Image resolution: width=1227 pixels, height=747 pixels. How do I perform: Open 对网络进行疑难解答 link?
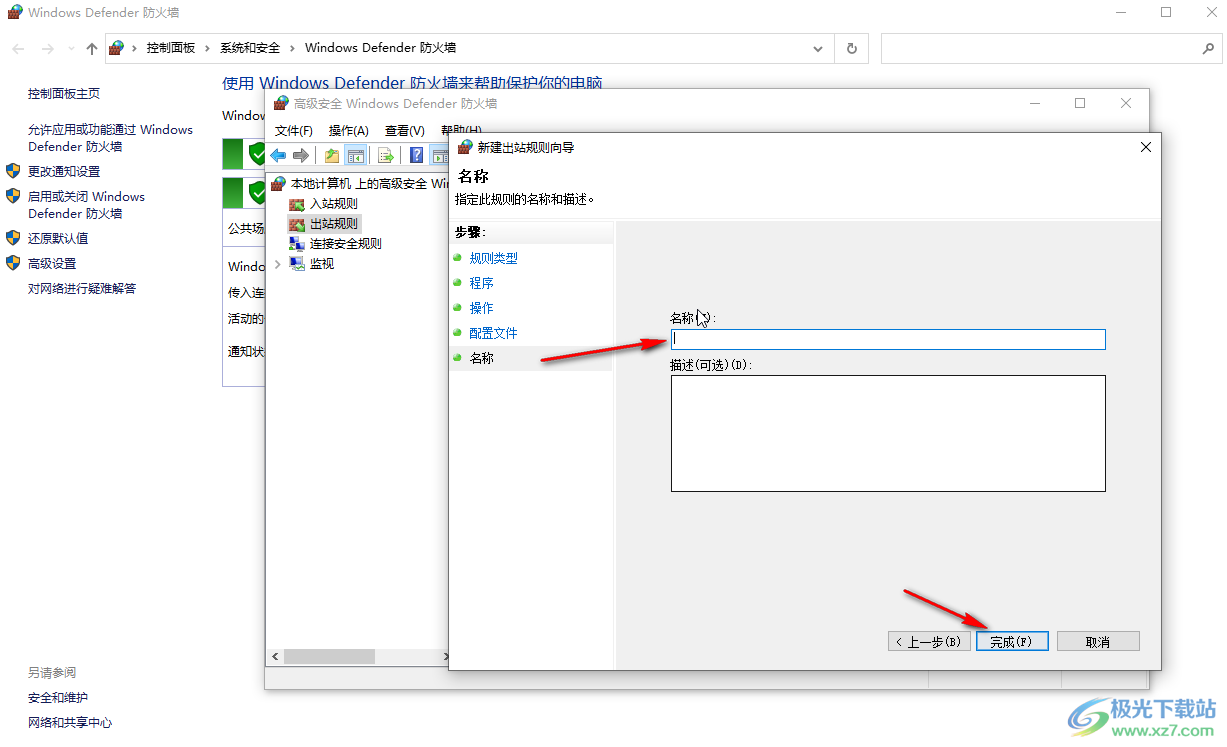(82, 288)
